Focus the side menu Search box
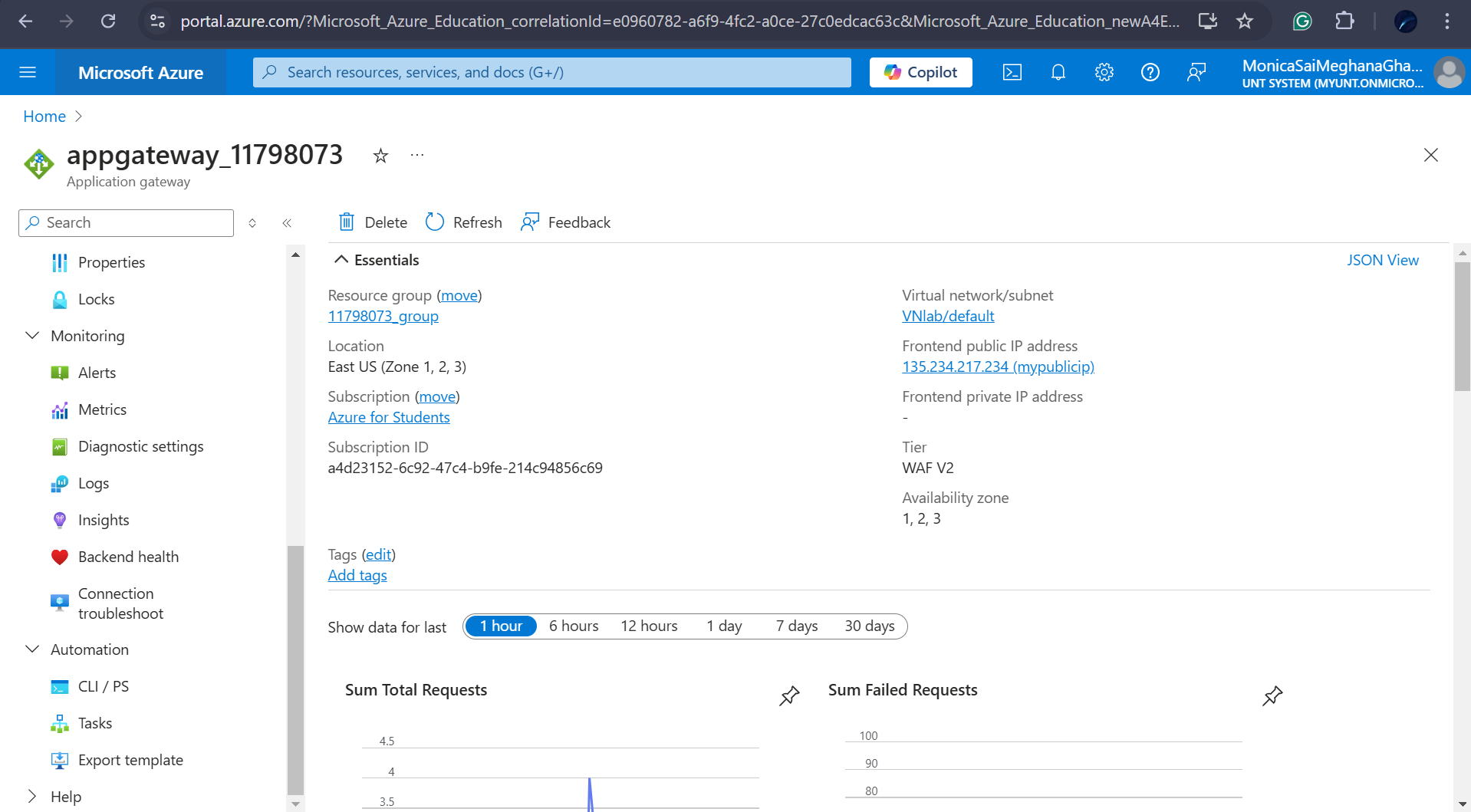Screen dimensions: 1471x812 [x=126, y=223]
